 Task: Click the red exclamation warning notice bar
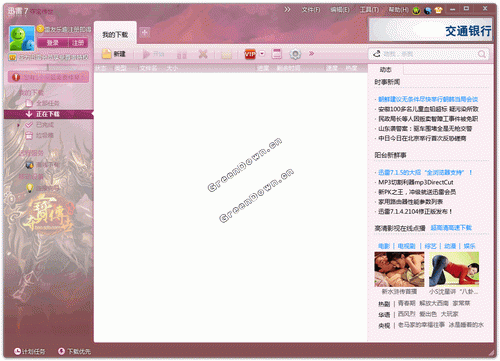tap(49, 77)
